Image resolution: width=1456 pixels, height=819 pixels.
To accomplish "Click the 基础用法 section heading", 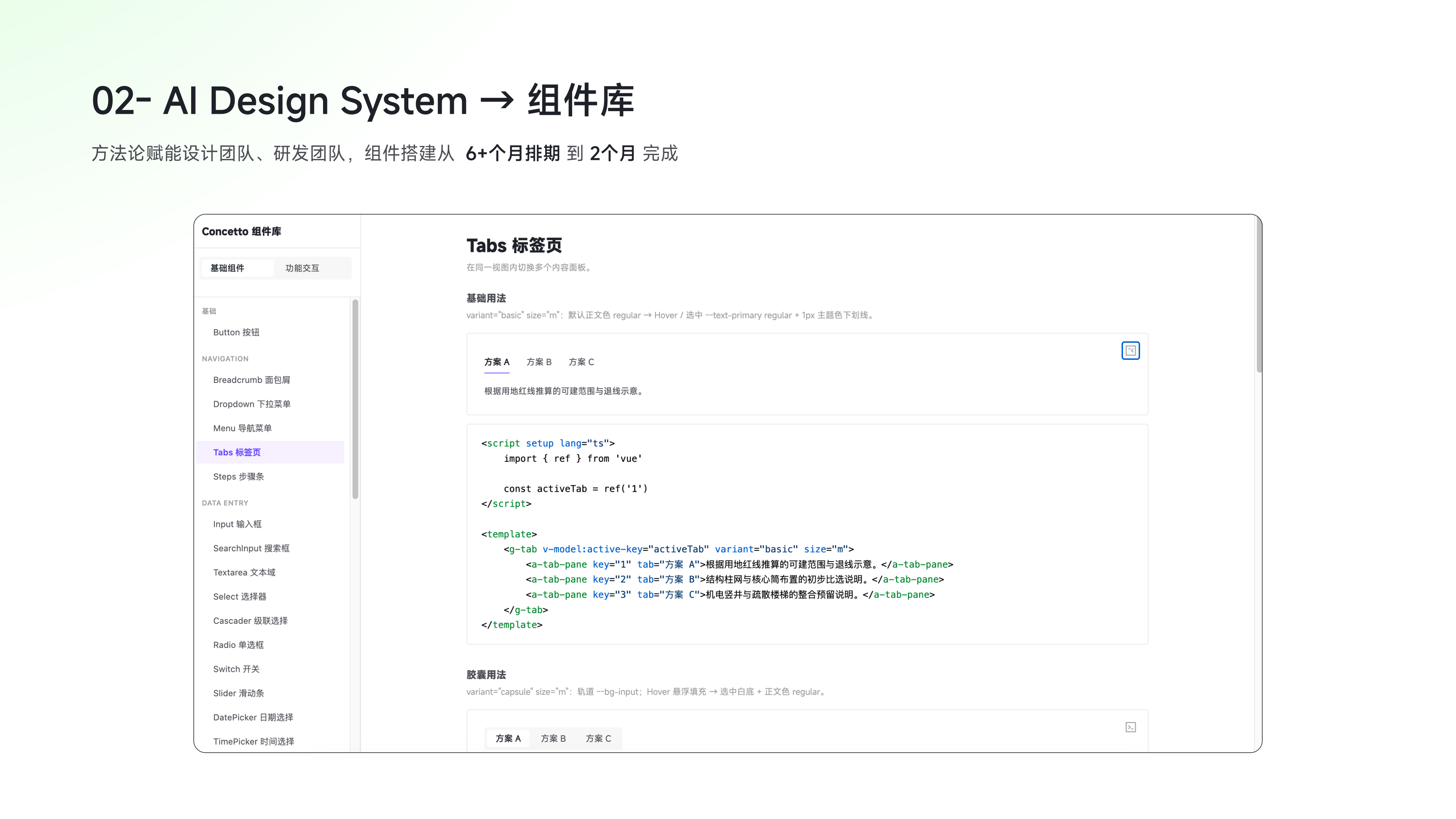I will pyautogui.click(x=486, y=298).
